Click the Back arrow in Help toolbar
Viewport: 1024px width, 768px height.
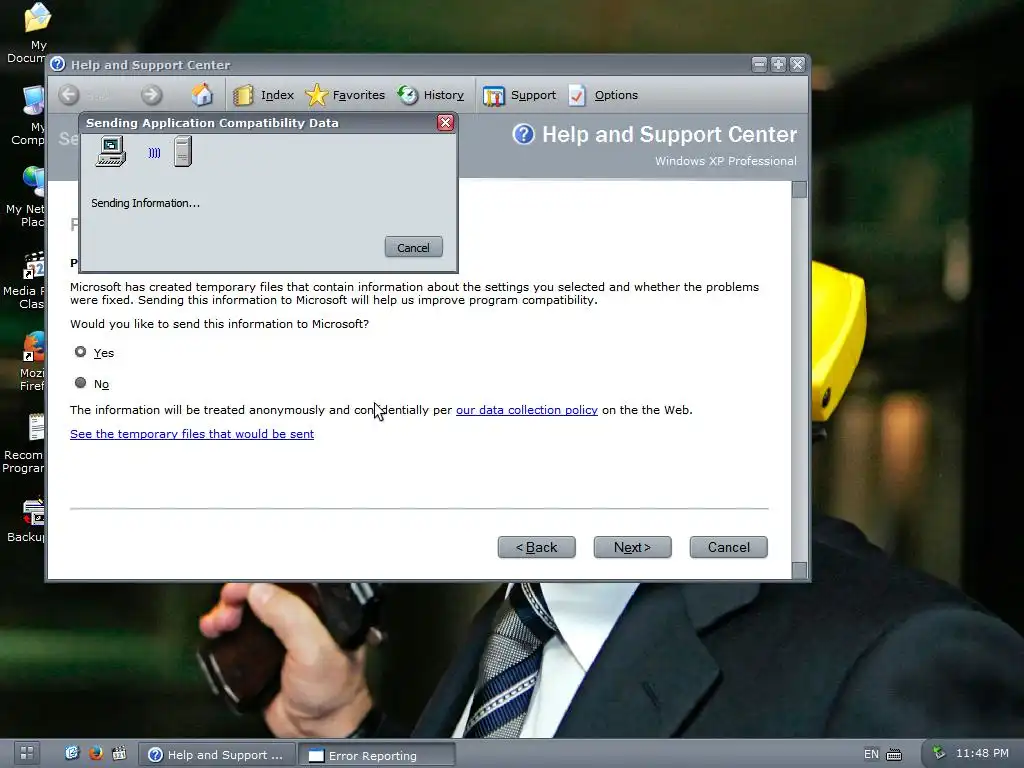click(69, 95)
